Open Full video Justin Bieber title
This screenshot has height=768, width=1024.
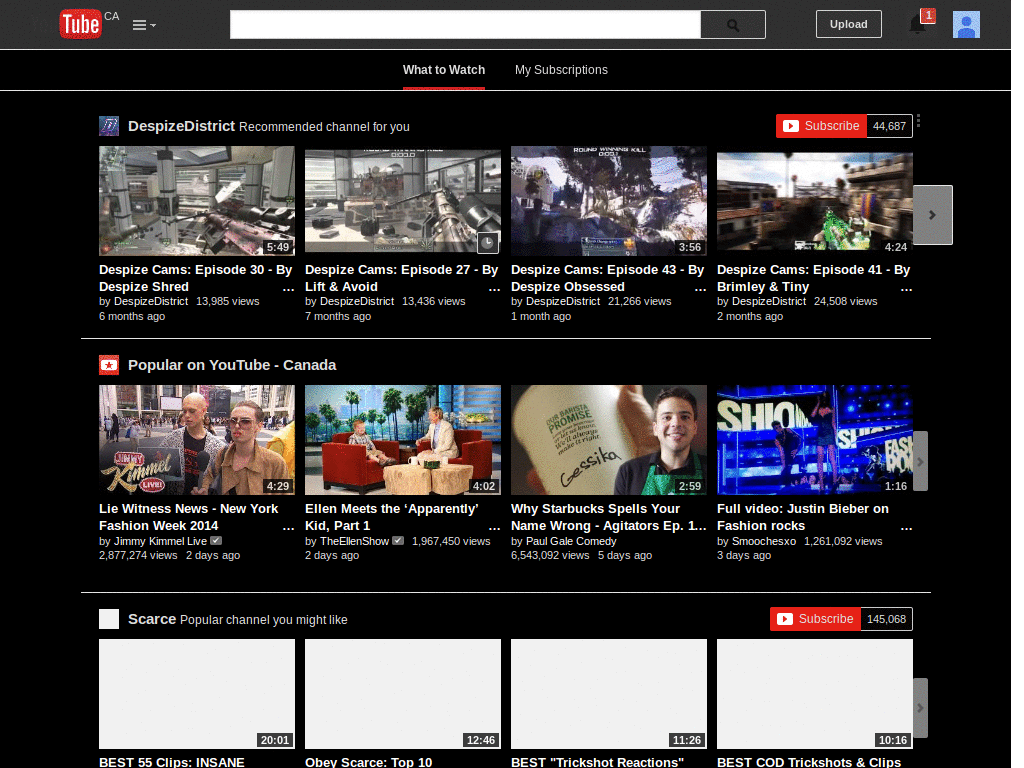coord(803,517)
